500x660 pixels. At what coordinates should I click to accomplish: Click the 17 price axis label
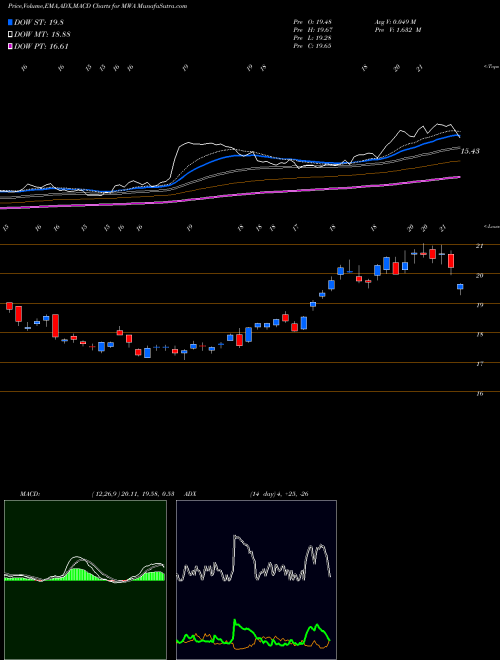(479, 364)
